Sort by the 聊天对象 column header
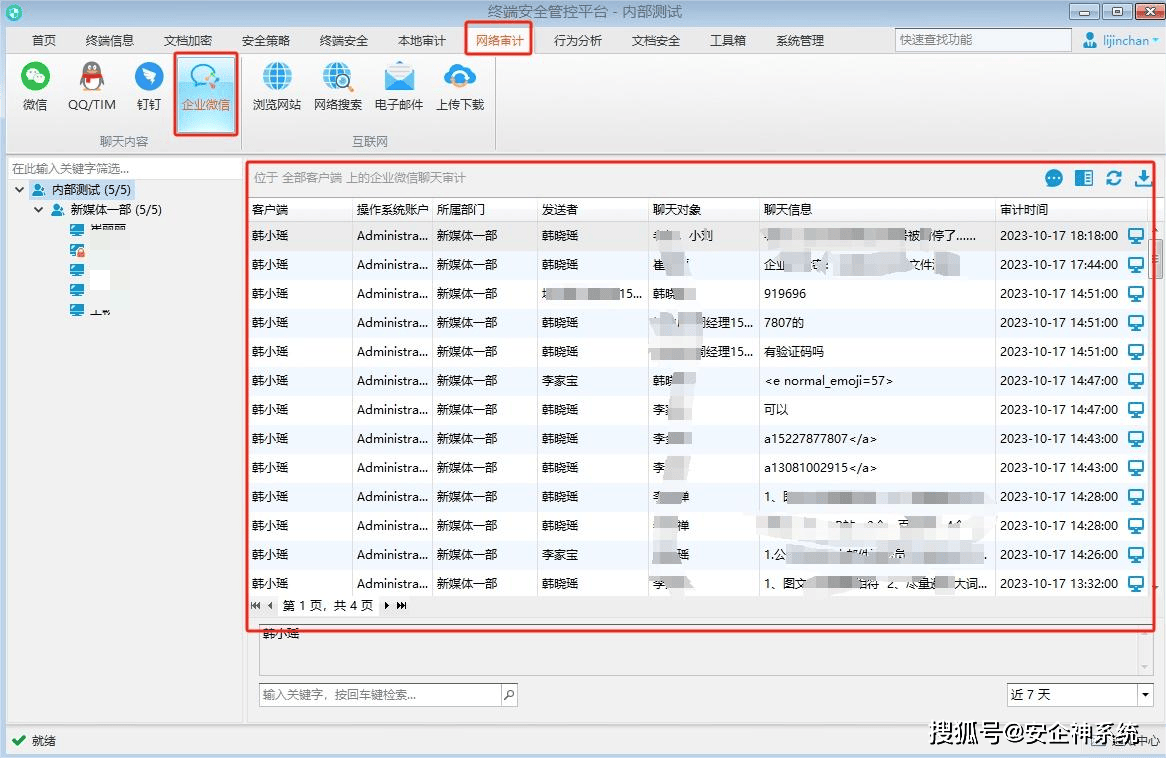The image size is (1166, 758). (704, 210)
